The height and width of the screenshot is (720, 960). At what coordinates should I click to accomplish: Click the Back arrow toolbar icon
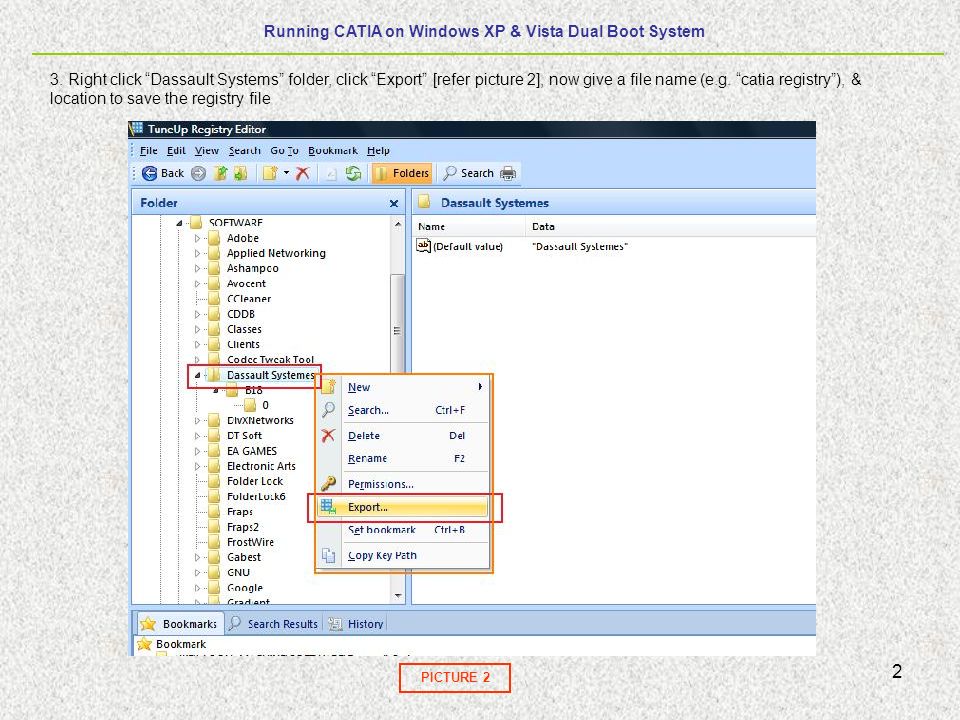pyautogui.click(x=149, y=173)
